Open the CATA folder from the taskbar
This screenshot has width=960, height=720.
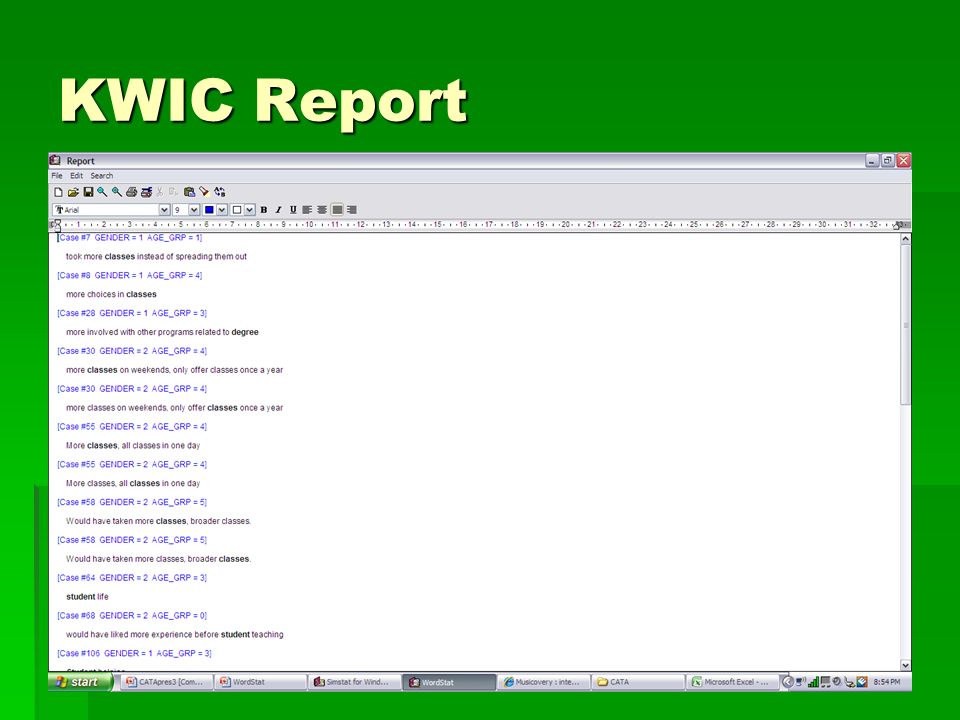pyautogui.click(x=638, y=682)
